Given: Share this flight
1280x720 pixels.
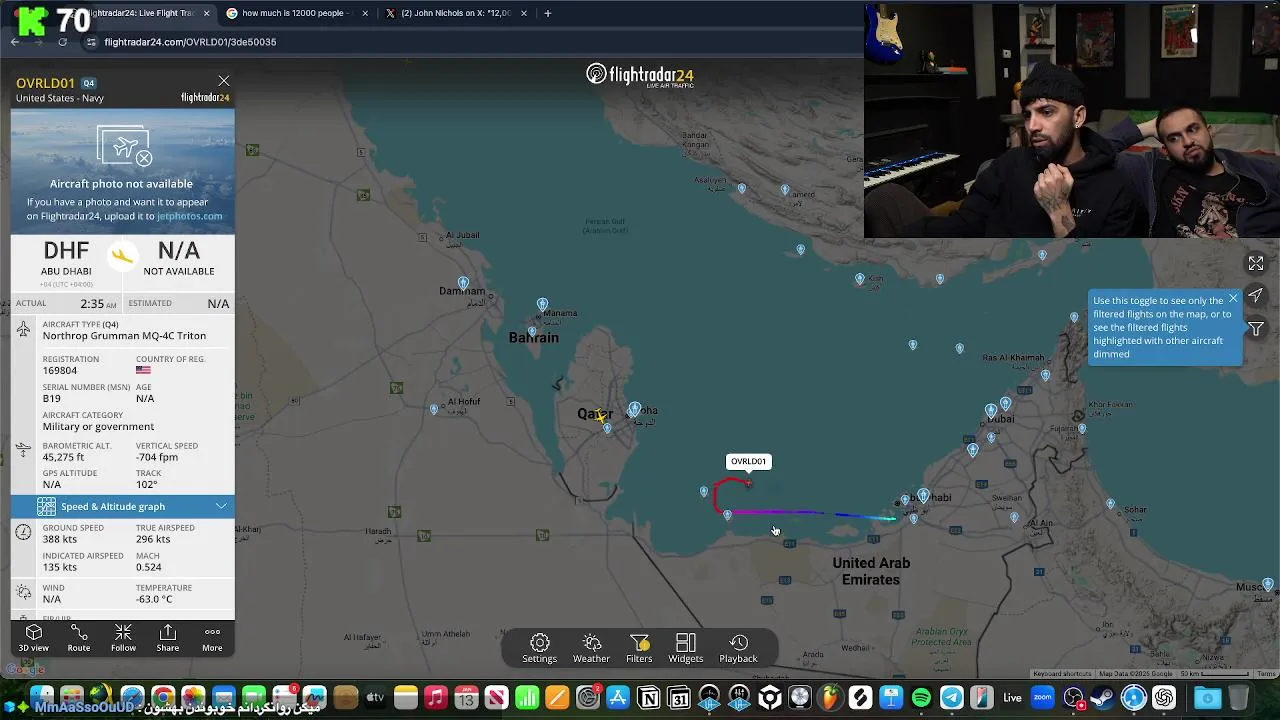Looking at the screenshot, I should pyautogui.click(x=168, y=638).
